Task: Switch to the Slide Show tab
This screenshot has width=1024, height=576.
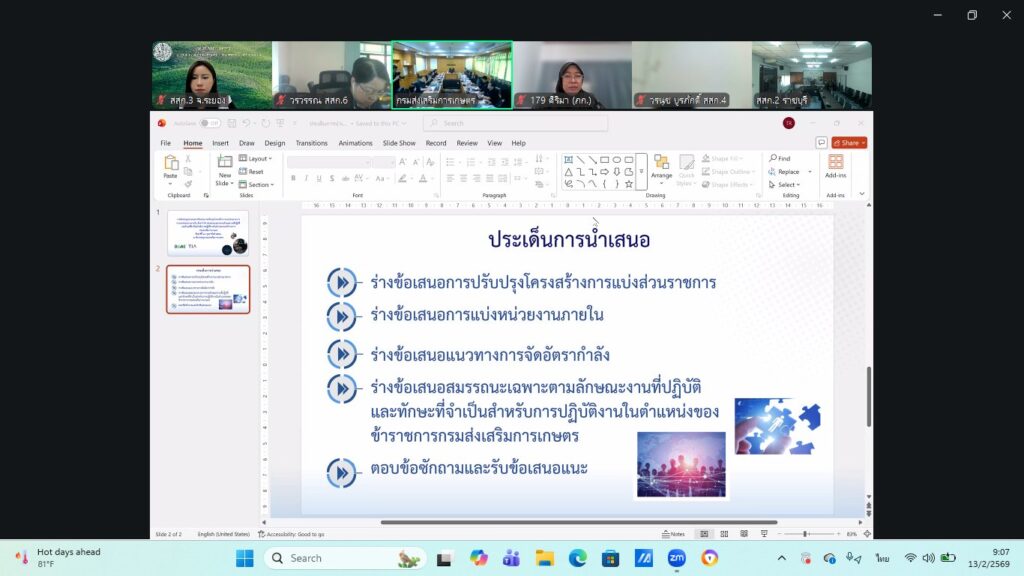Action: [x=399, y=143]
